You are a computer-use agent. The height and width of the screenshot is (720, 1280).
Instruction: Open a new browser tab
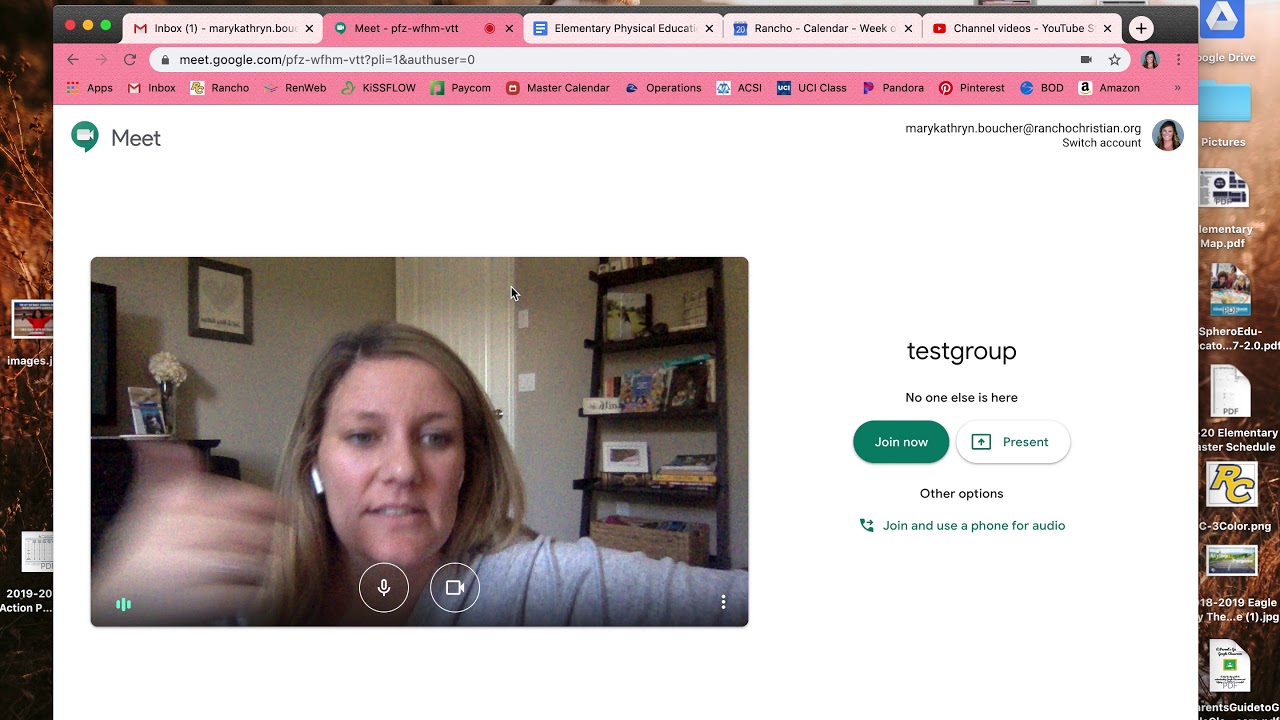point(1141,28)
